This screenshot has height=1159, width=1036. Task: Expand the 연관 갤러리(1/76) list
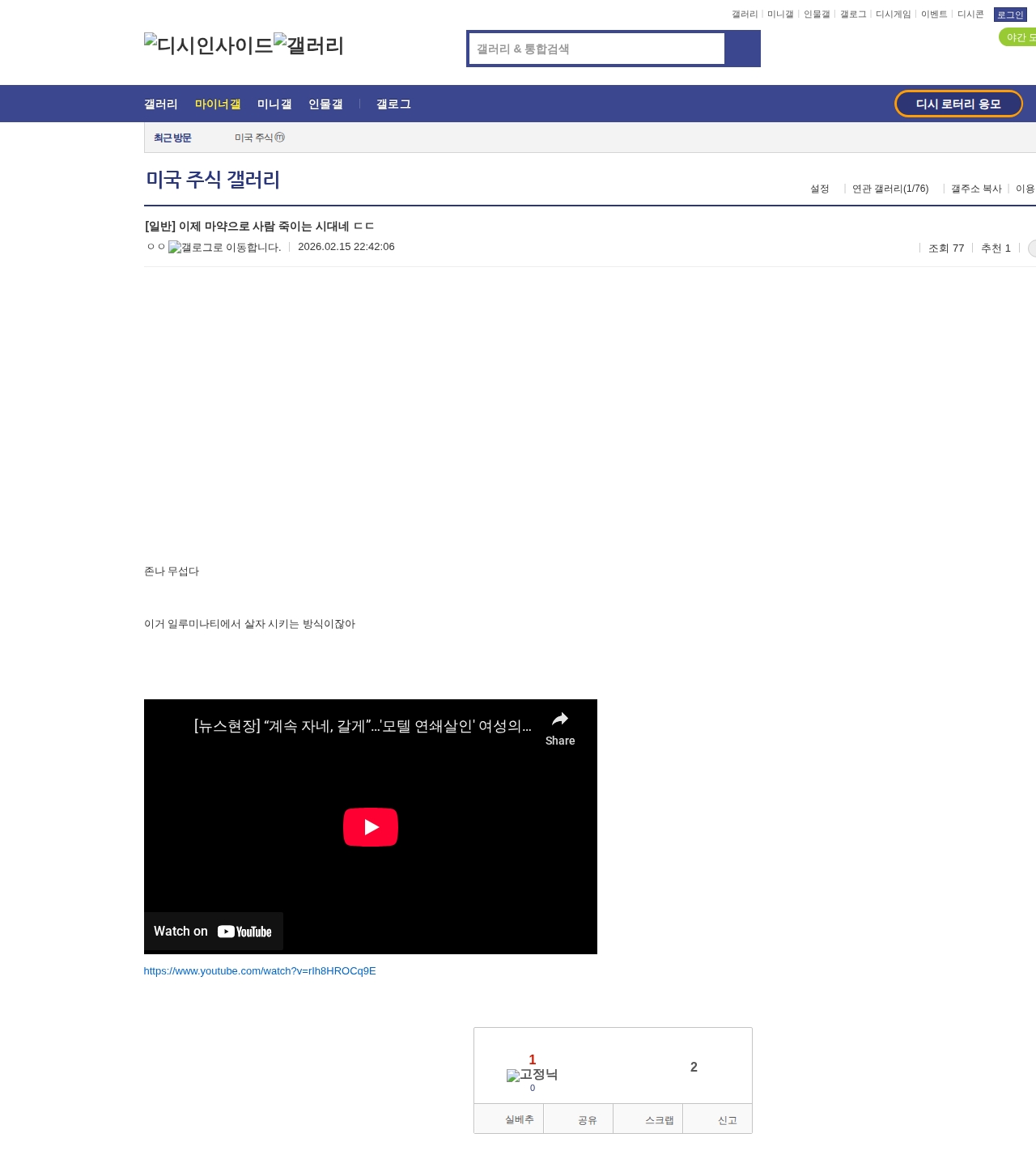click(x=890, y=189)
